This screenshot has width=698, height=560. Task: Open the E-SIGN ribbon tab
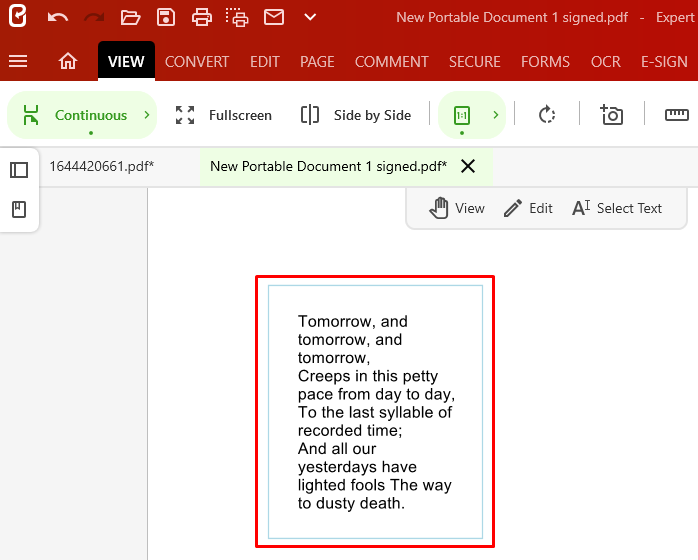pyautogui.click(x=664, y=61)
